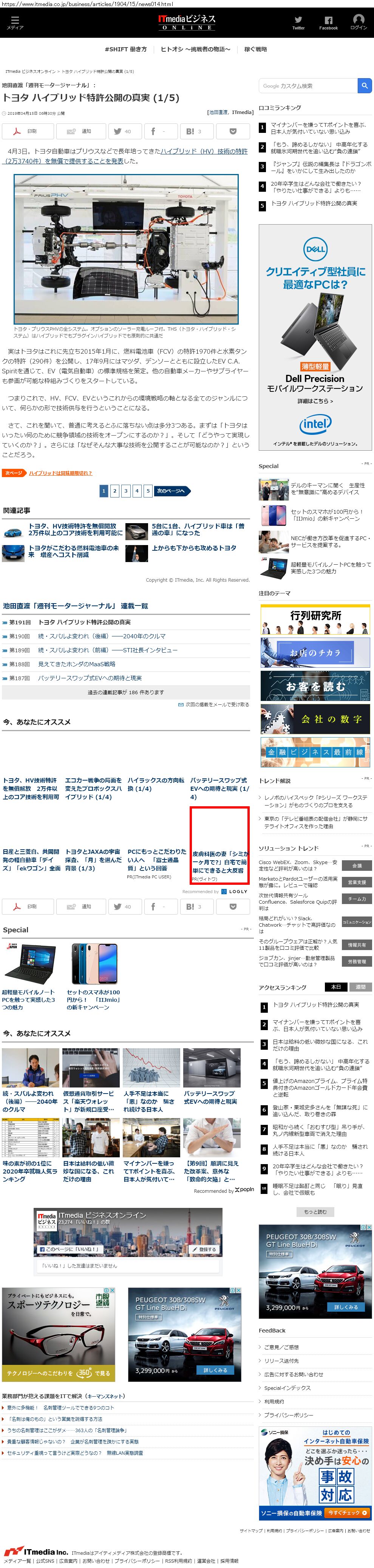This screenshot has width=374, height=1568.
Task: Open the Twitter icon in the header
Action: click(298, 23)
